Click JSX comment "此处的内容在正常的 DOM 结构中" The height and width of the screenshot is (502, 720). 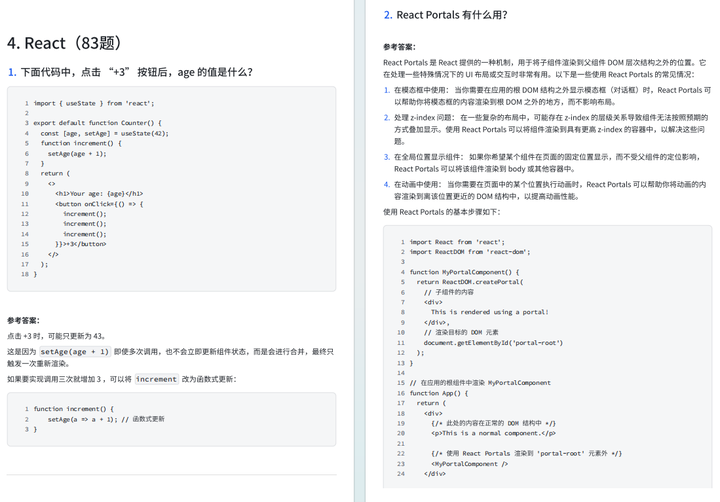[x=494, y=423]
